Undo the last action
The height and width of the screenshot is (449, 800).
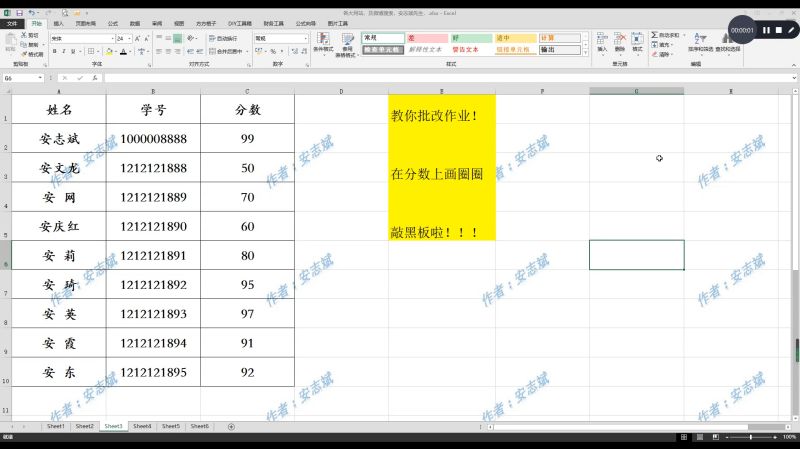pos(32,13)
